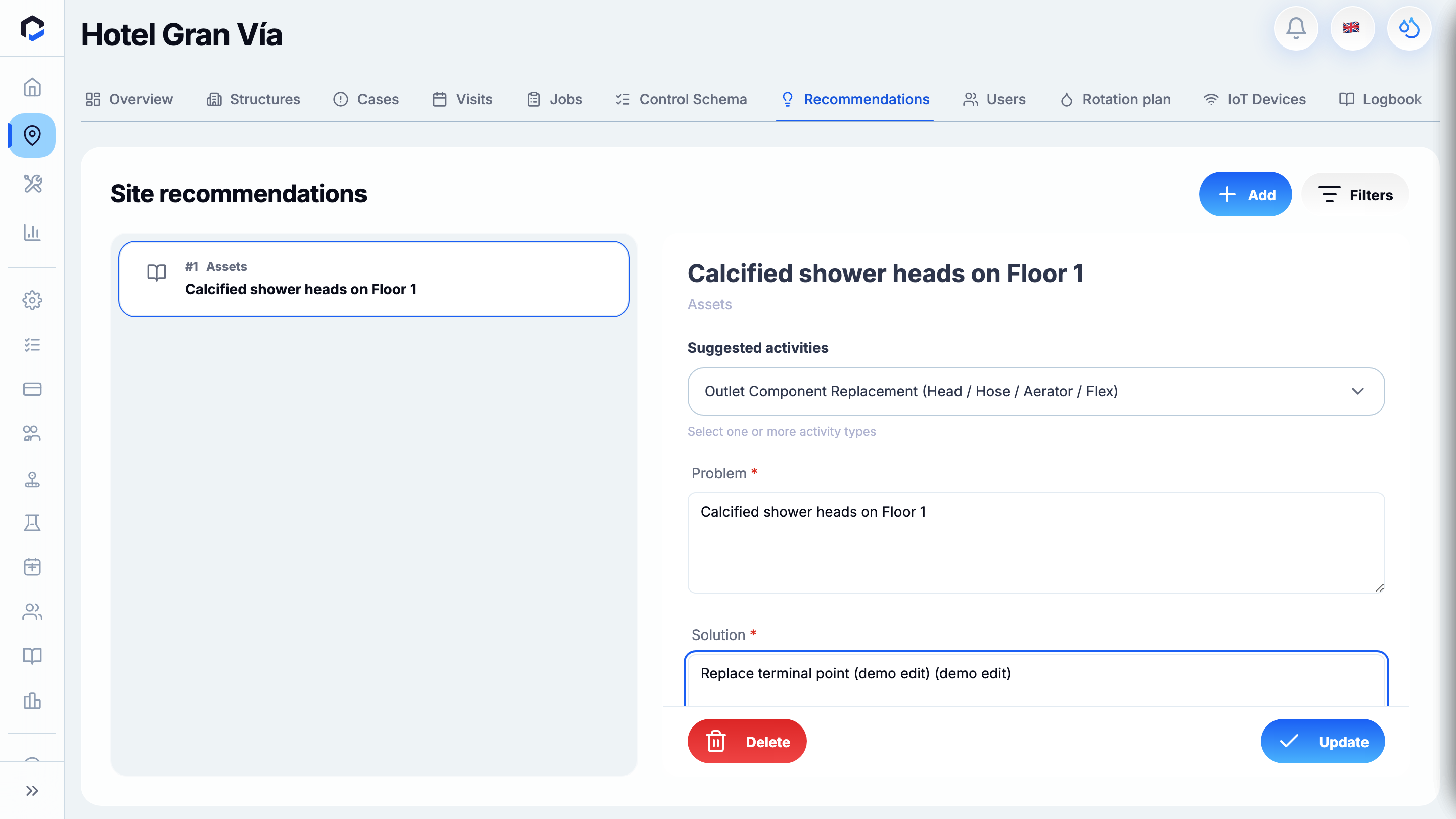Switch to the Visits tab
1456x819 pixels.
(x=463, y=99)
